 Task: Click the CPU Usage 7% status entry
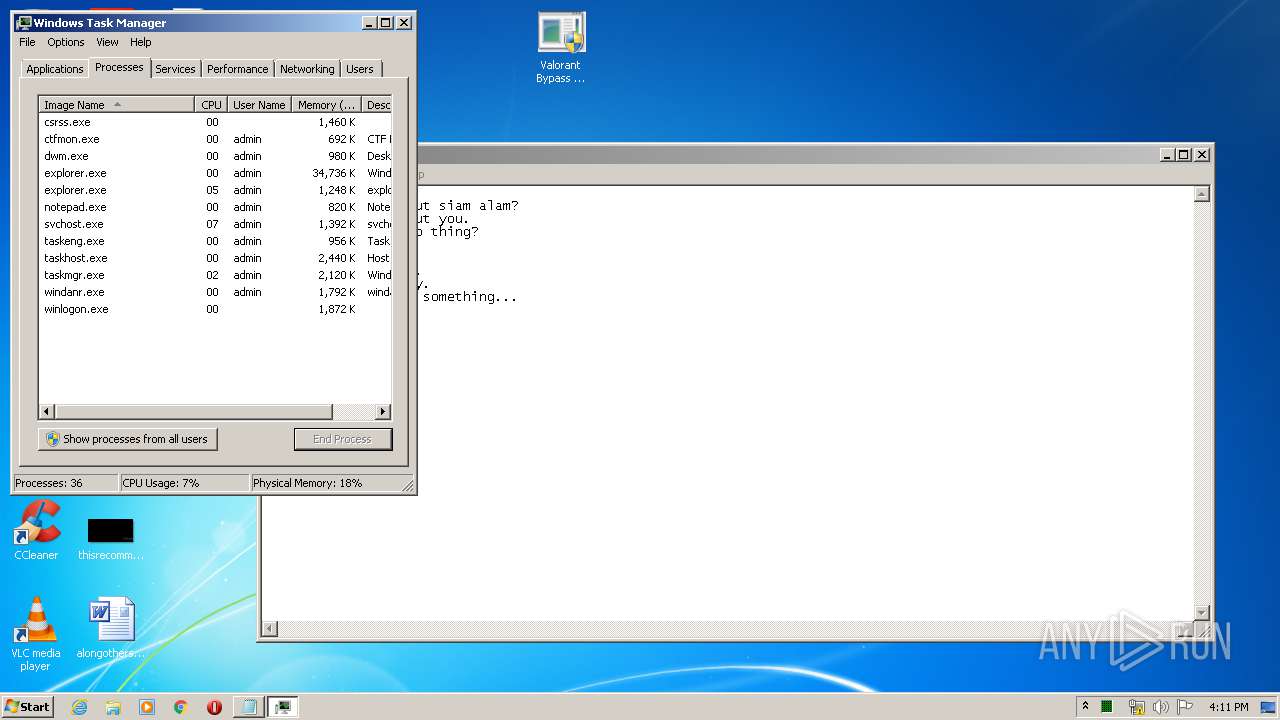click(184, 483)
